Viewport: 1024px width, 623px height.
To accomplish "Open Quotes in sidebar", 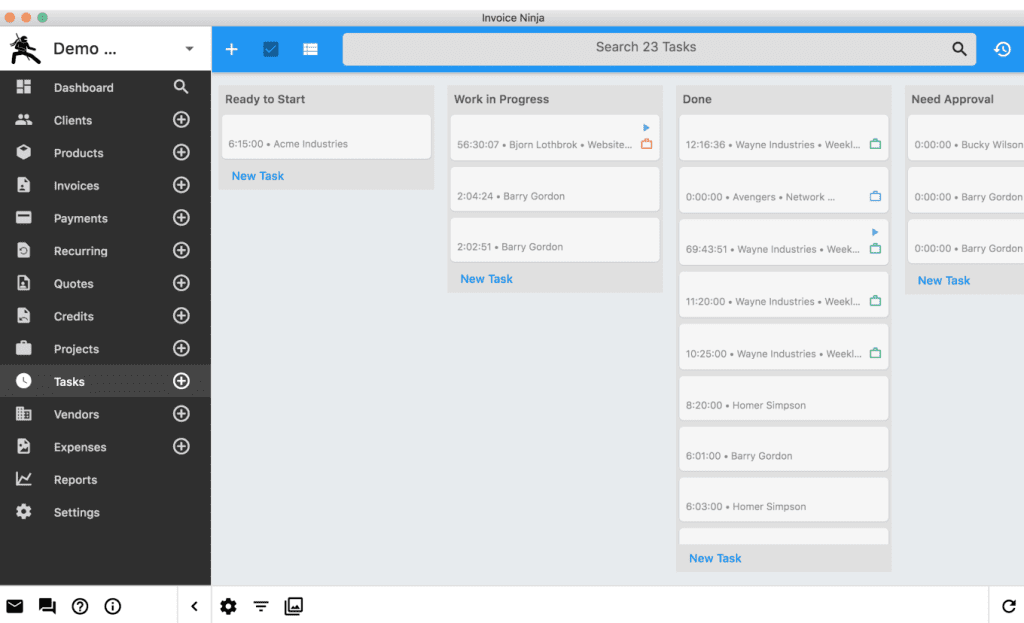I will point(73,283).
